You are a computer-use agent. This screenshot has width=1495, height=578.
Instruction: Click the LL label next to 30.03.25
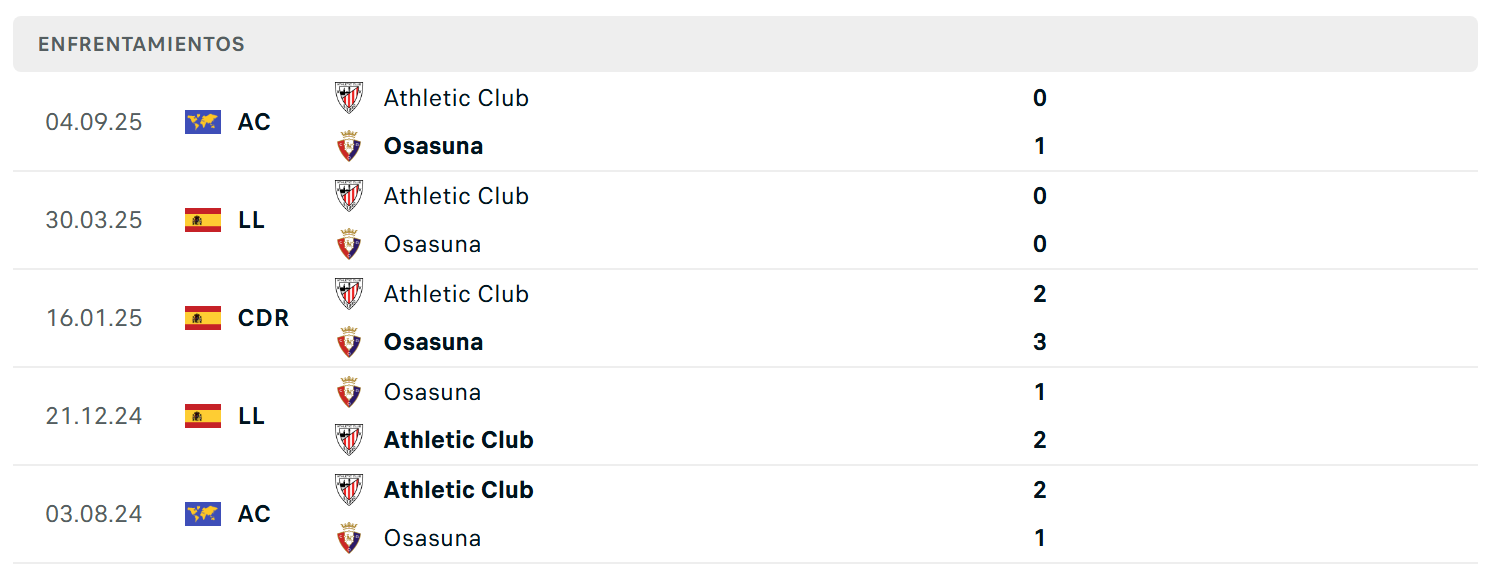pos(251,220)
